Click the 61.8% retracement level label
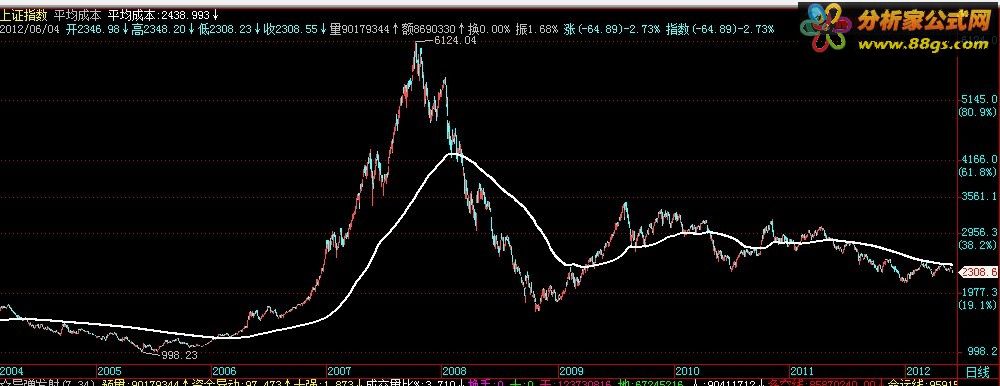The image size is (1000, 386). coord(979,172)
